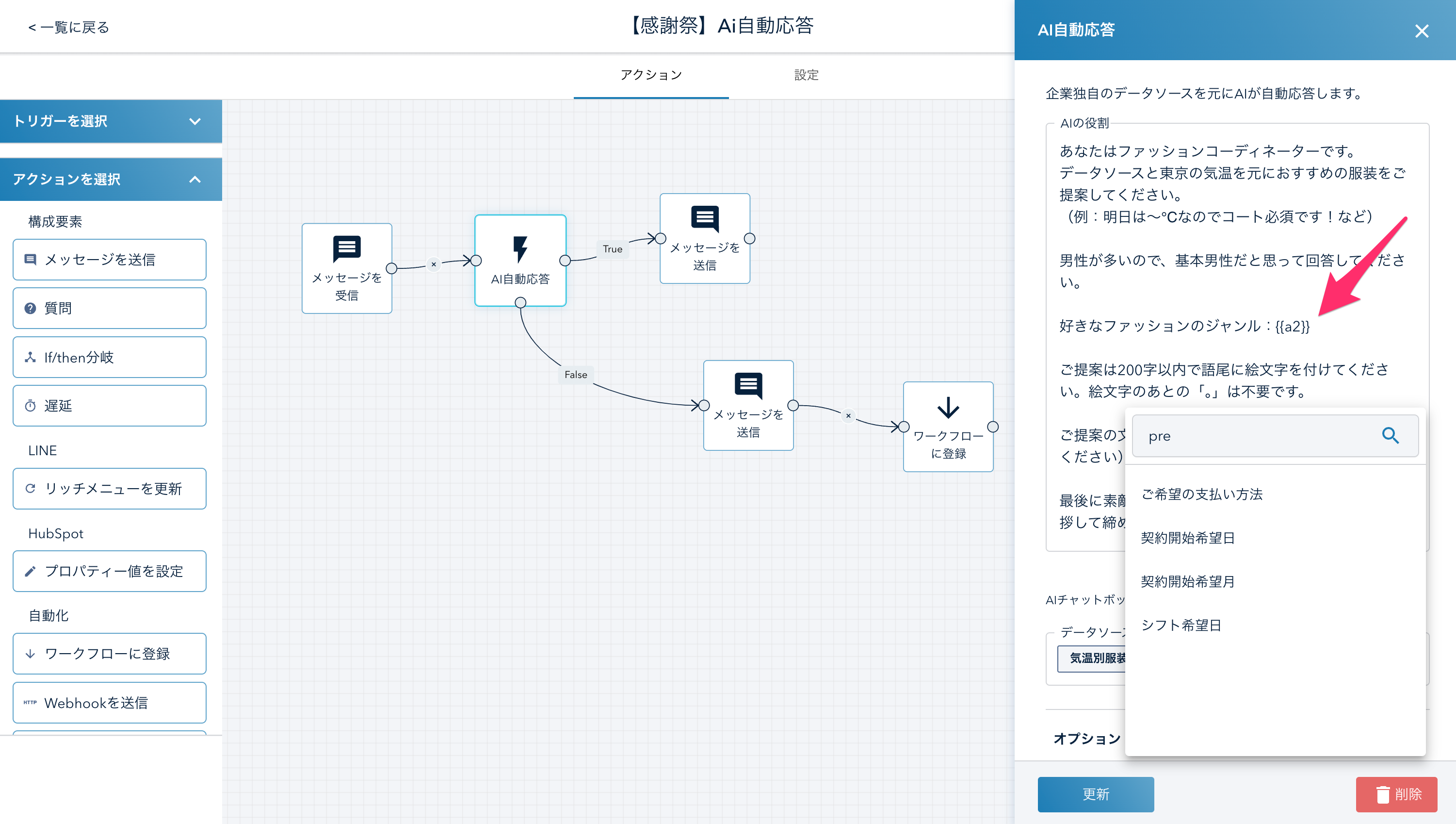1456x824 pixels.
Task: Open the アクション tab
Action: [x=651, y=75]
